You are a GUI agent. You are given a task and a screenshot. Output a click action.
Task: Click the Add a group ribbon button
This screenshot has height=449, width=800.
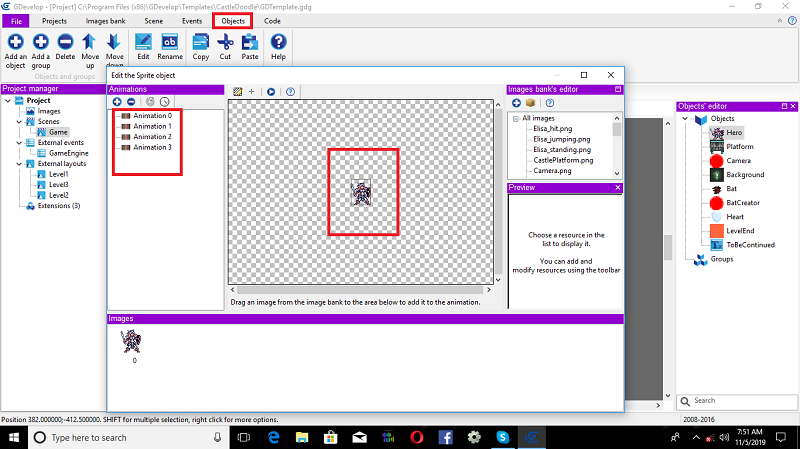click(41, 51)
